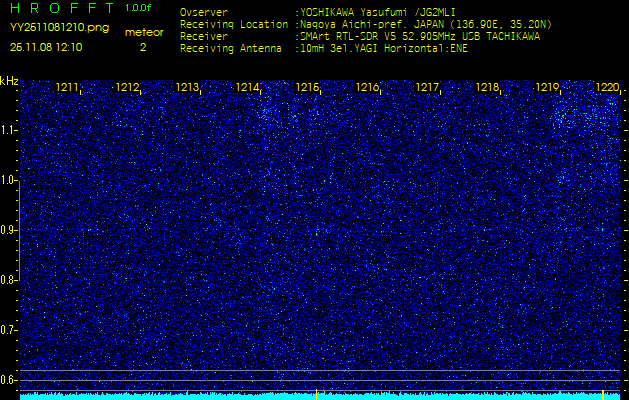Click the 'meteor' count label
Image resolution: width=629 pixels, height=400 pixels.
[x=144, y=33]
